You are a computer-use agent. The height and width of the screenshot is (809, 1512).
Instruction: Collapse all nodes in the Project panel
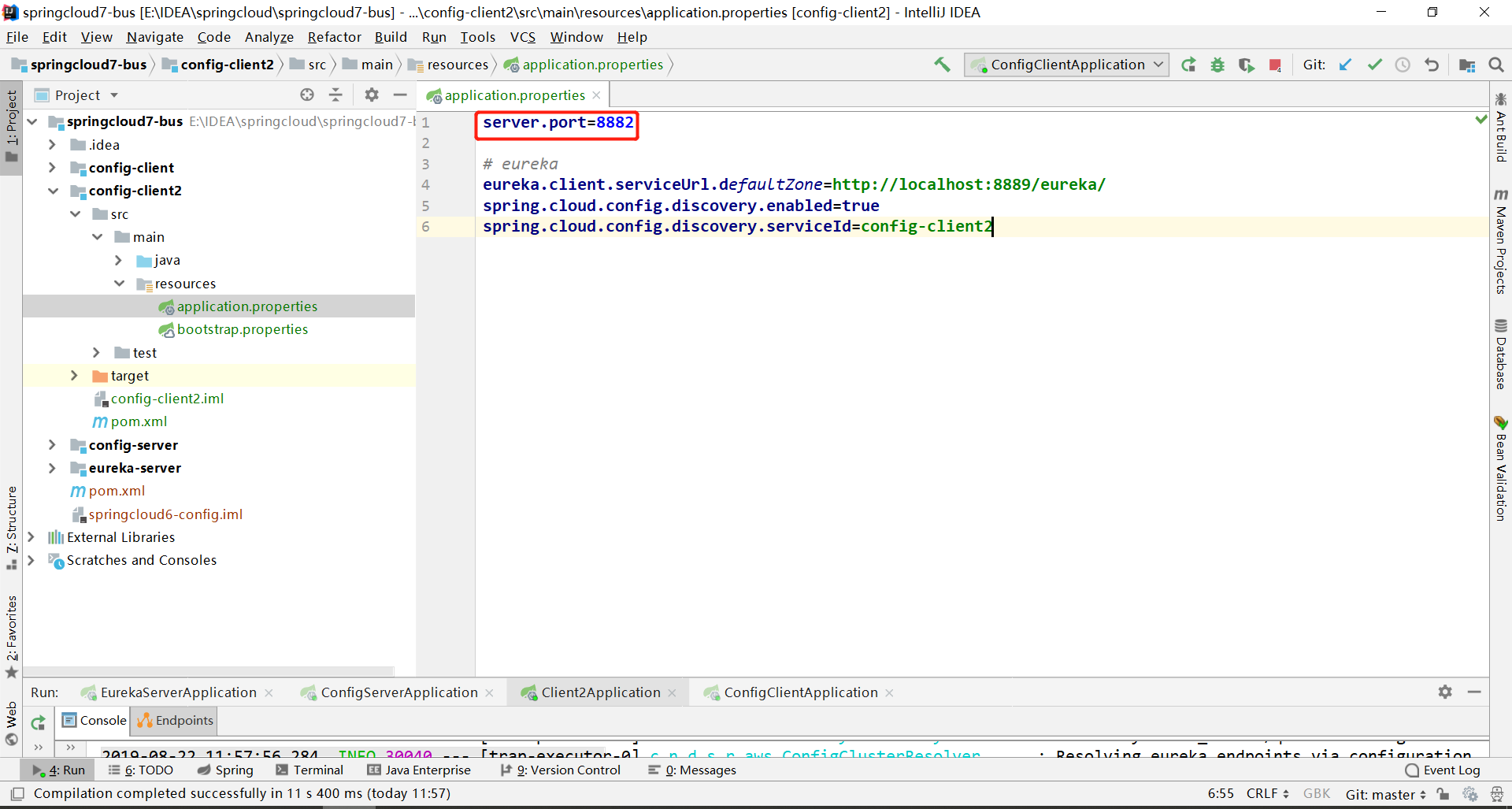335,95
